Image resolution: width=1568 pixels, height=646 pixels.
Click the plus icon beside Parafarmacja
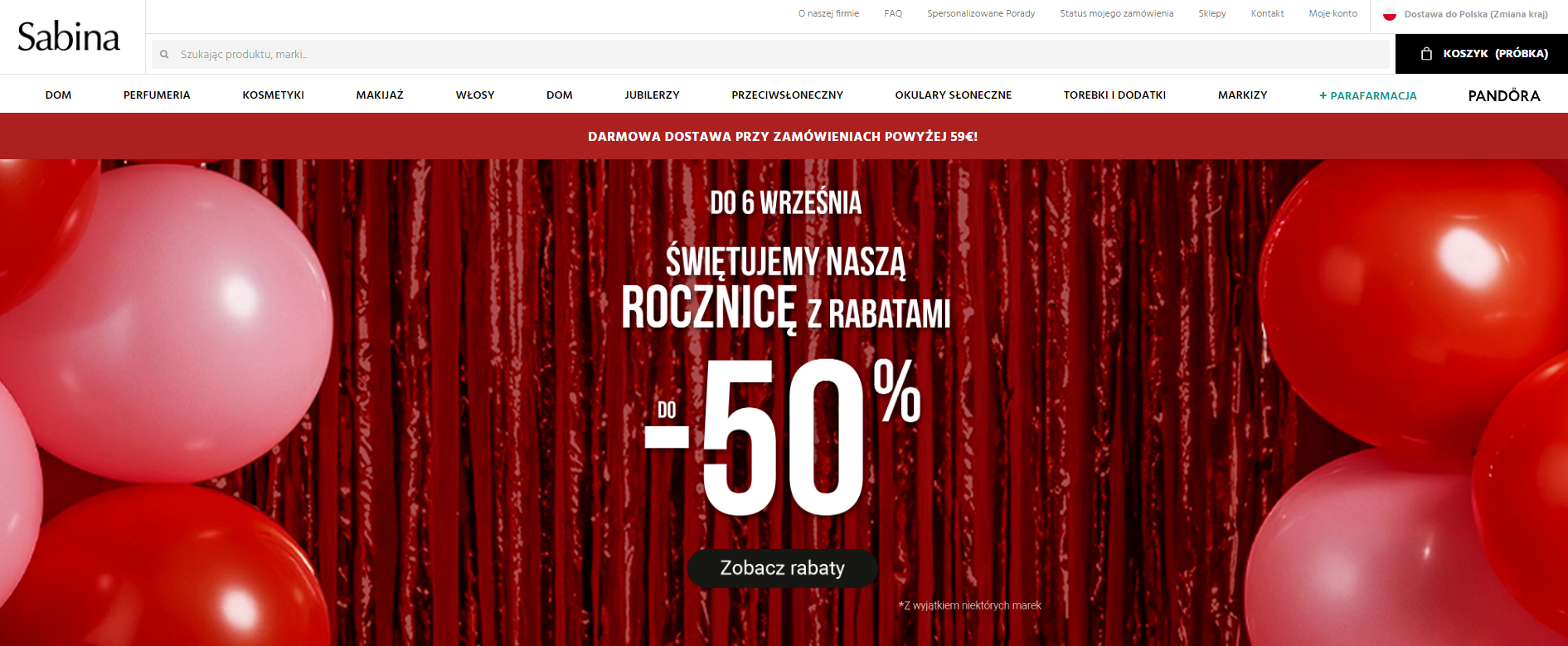tap(1323, 96)
